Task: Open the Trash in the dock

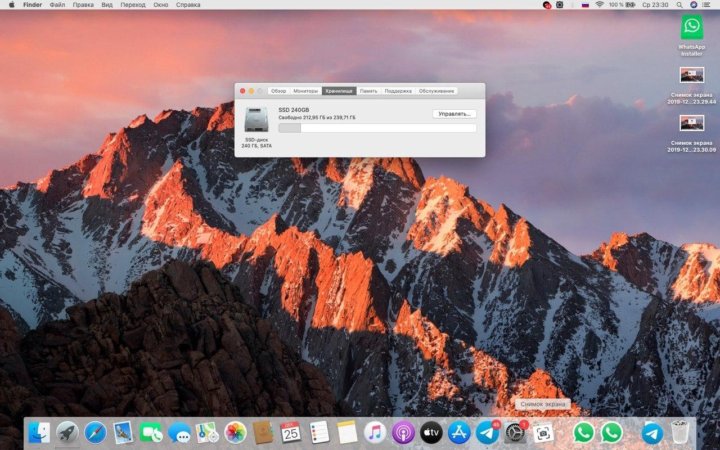Action: (681, 432)
